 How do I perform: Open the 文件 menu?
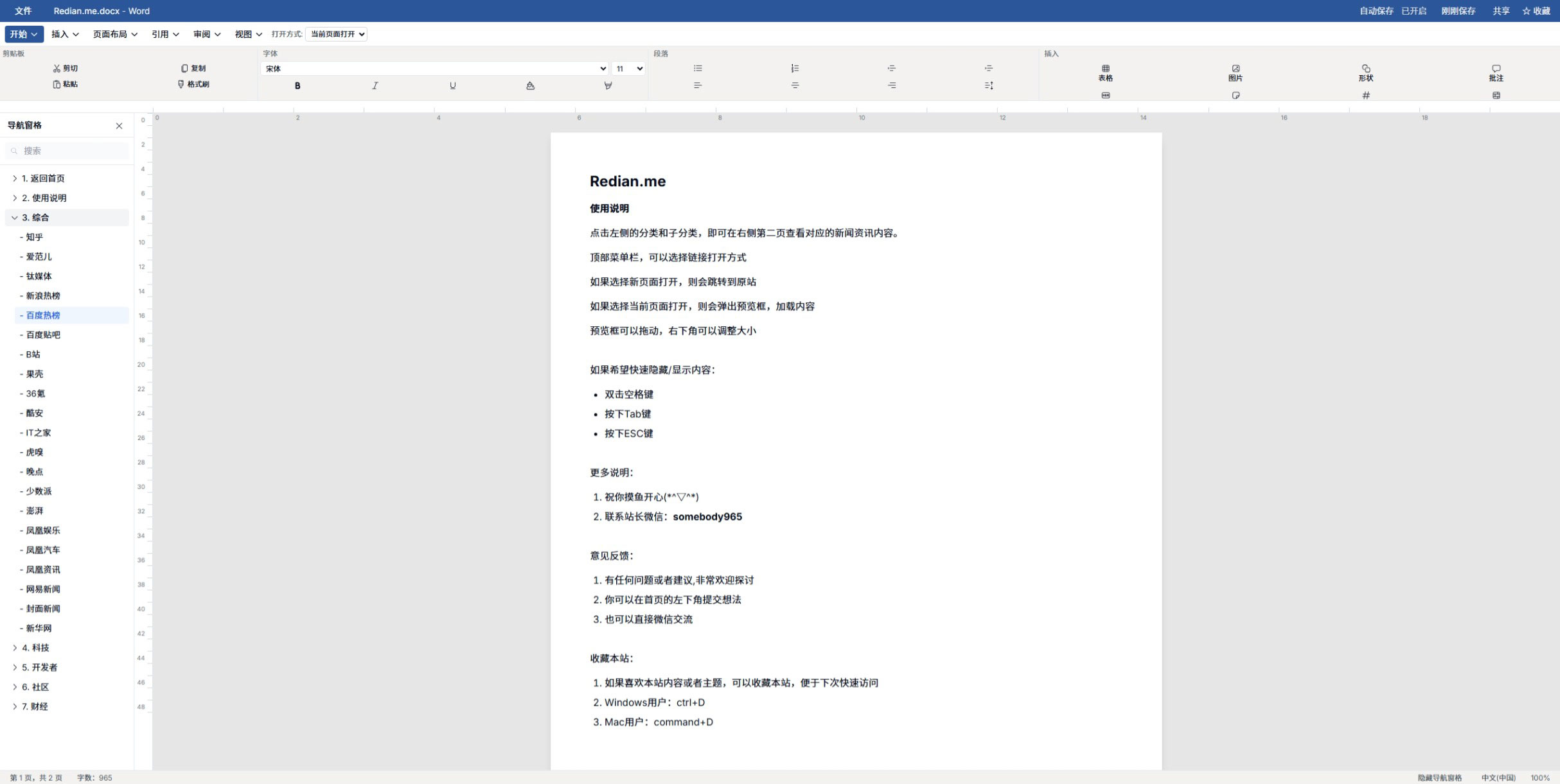point(22,10)
